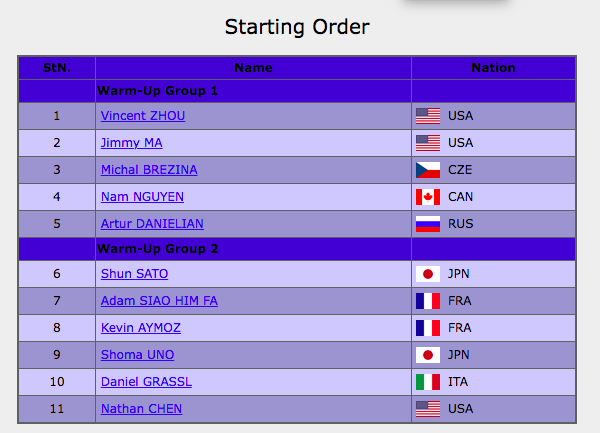Click the USA flag beside Vincent ZHOU
The image size is (600, 433).
(428, 116)
